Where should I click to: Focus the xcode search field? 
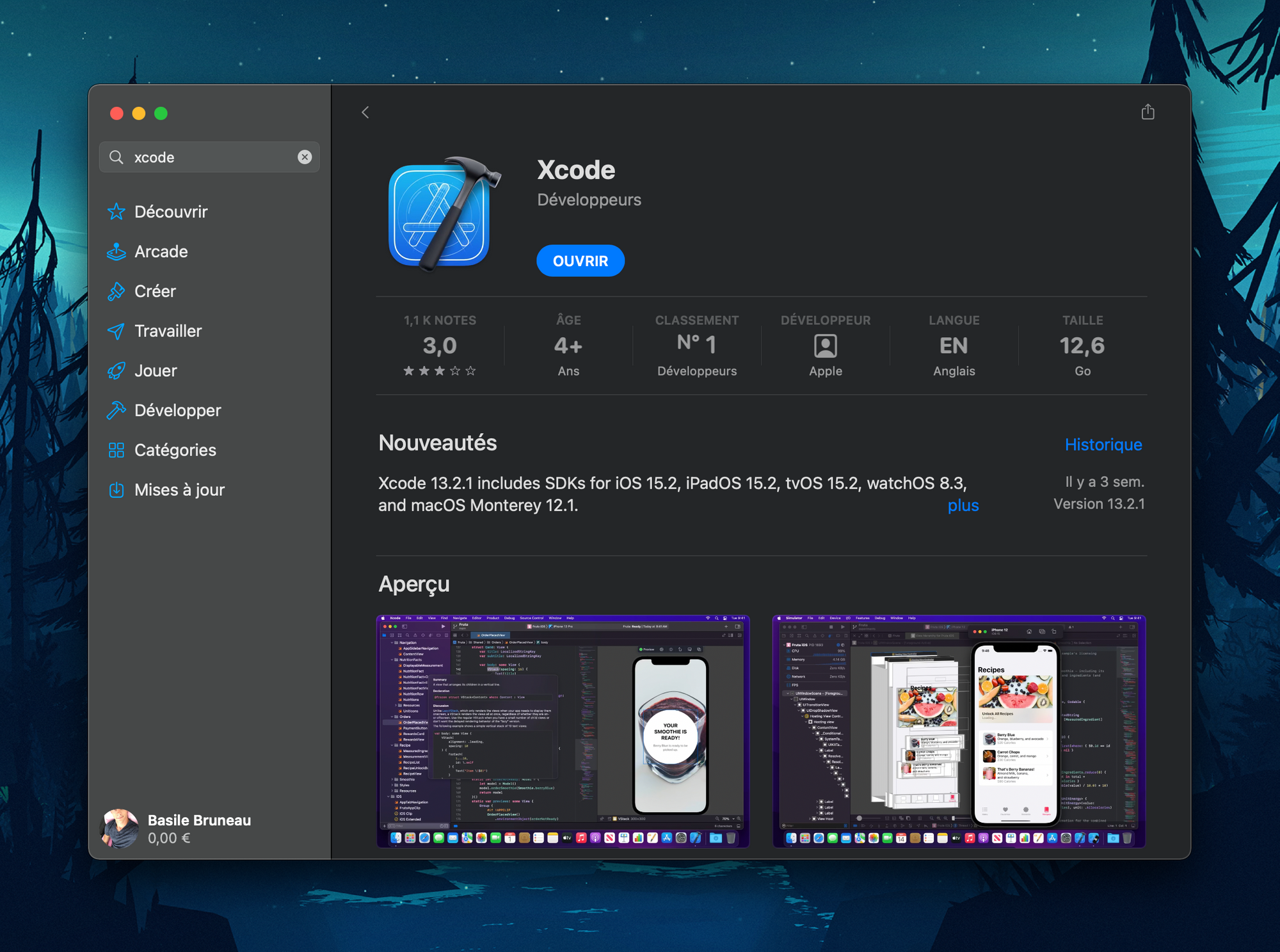click(209, 157)
